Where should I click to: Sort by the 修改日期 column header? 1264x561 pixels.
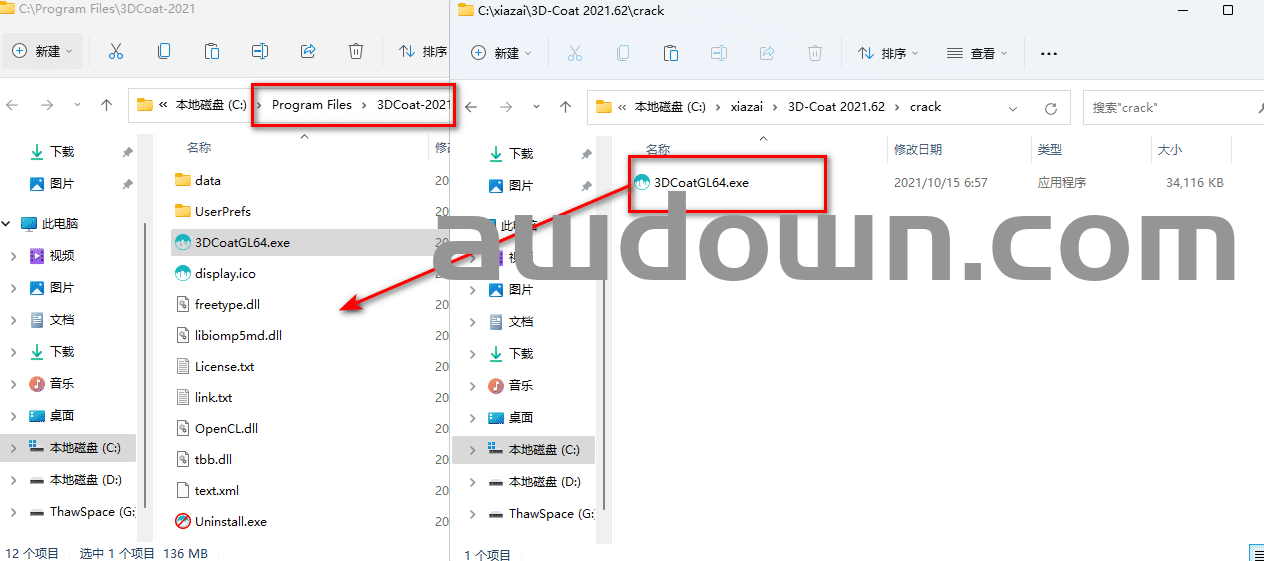[x=918, y=149]
